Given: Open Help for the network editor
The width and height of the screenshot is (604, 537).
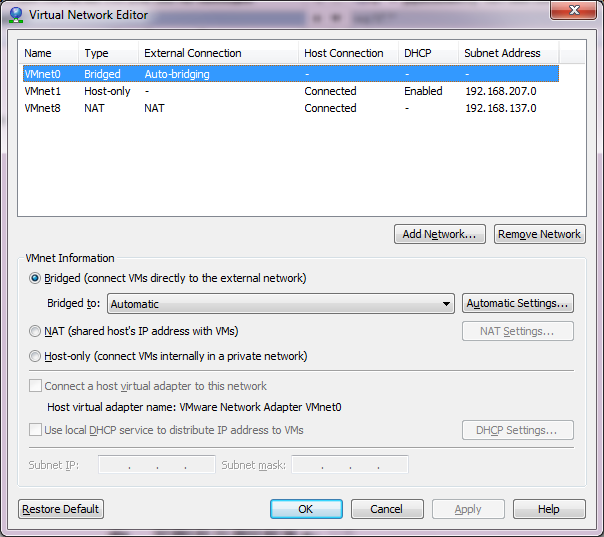Looking at the screenshot, I should (549, 509).
